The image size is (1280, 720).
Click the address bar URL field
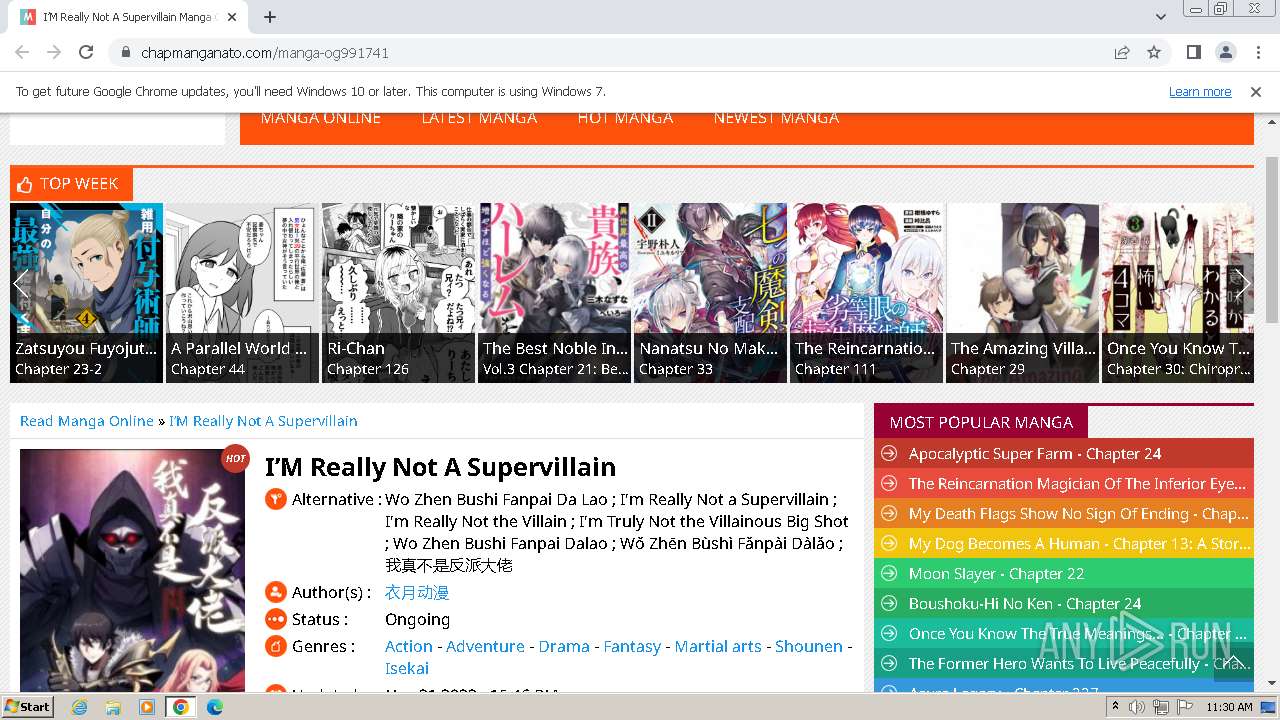click(610, 52)
